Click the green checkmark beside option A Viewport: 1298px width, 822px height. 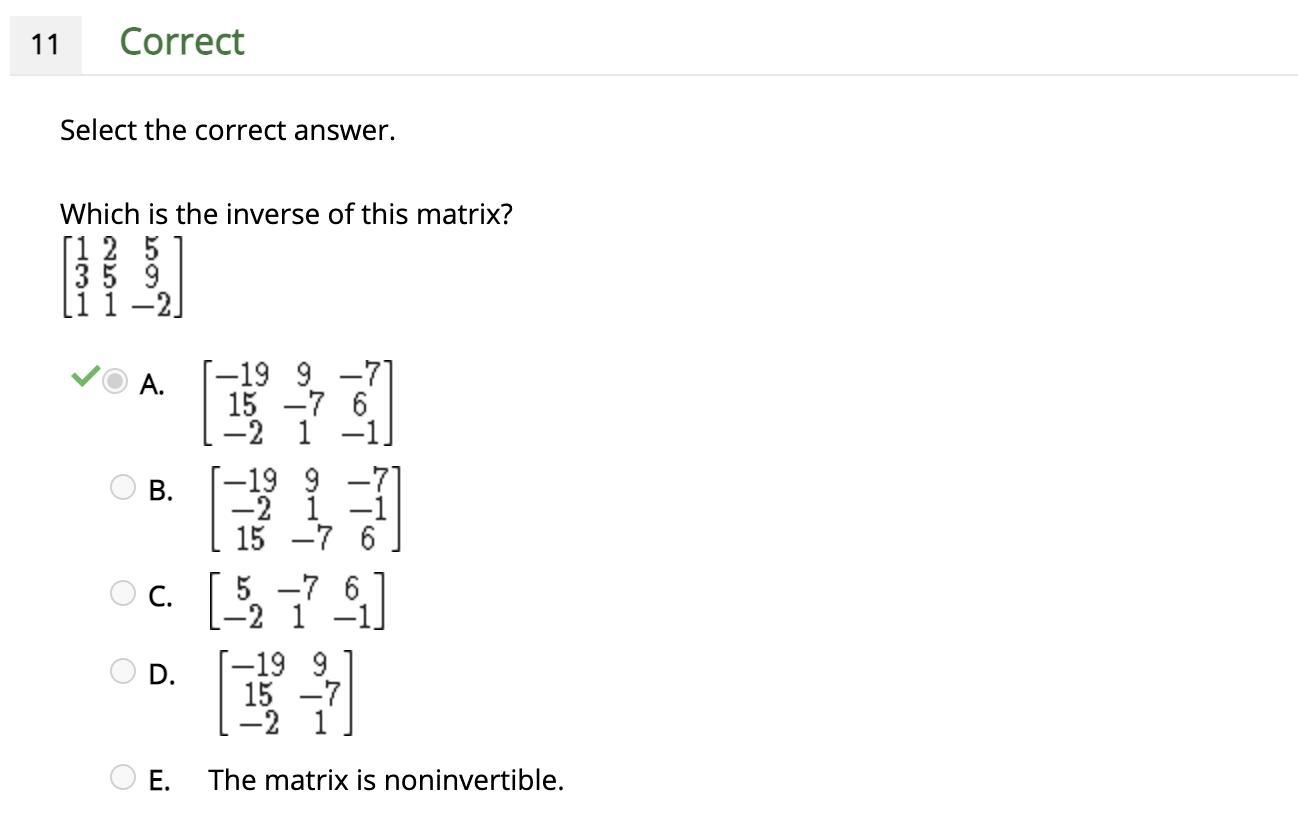85,377
